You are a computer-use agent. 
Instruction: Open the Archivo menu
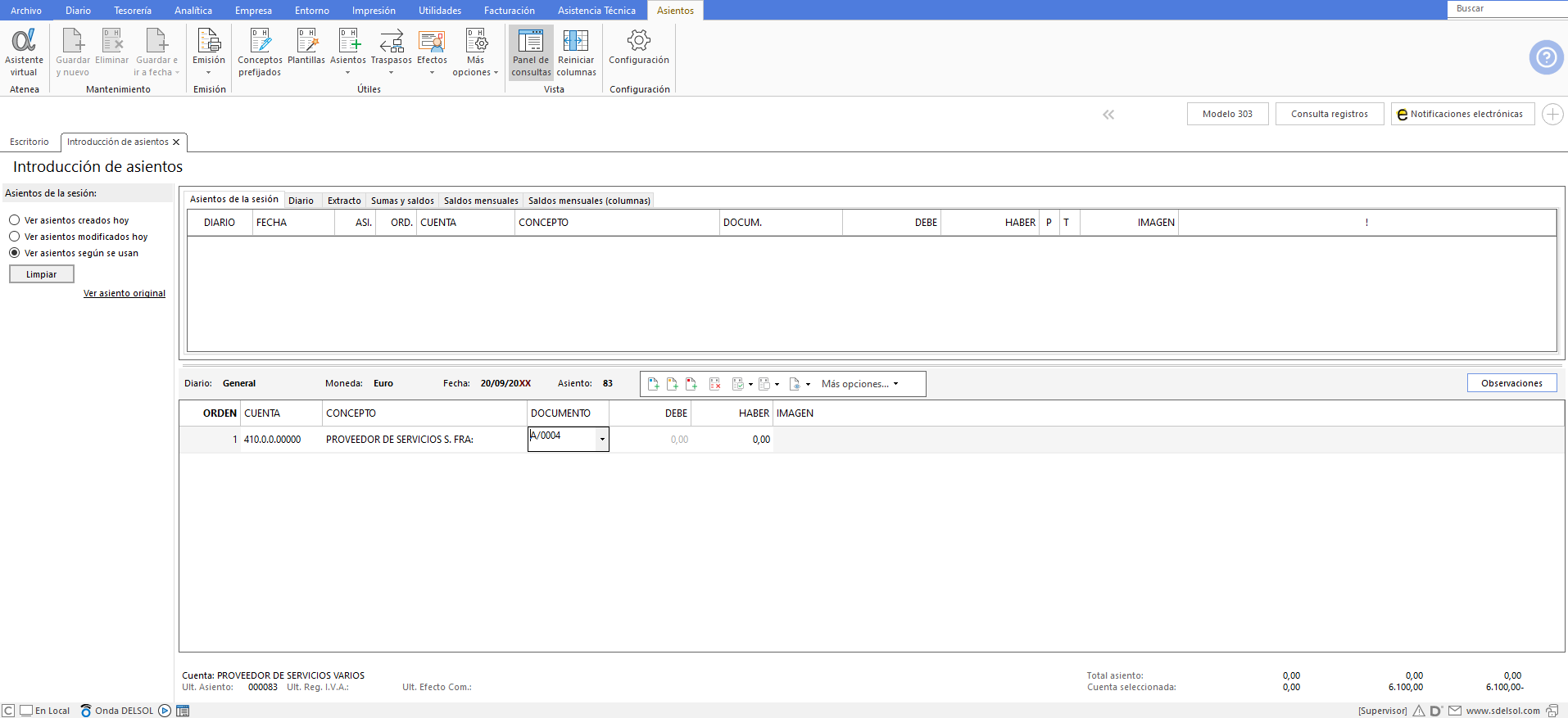pyautogui.click(x=26, y=11)
